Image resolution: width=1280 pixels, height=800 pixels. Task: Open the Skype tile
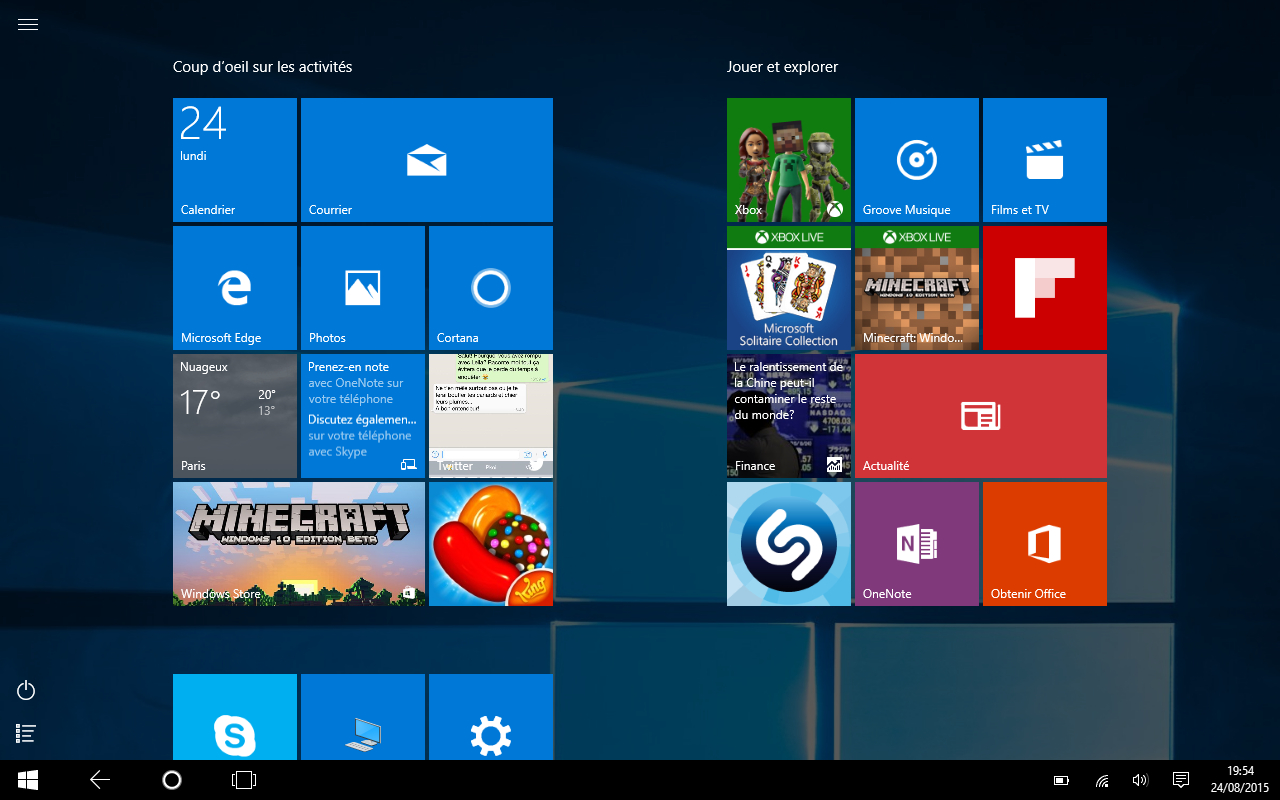coord(235,717)
